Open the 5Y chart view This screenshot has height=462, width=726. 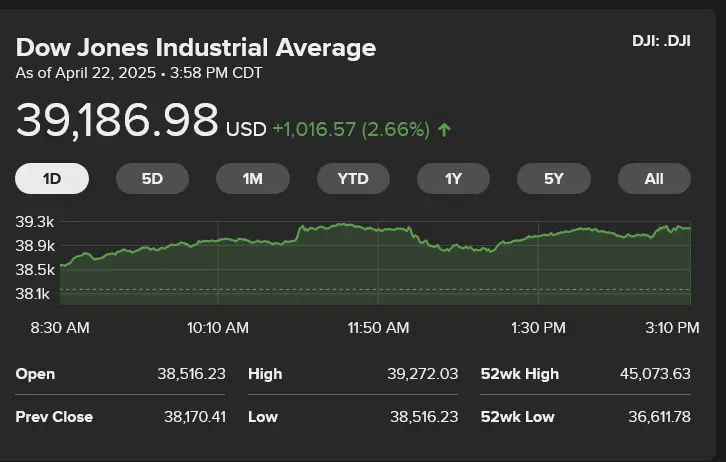tap(554, 179)
